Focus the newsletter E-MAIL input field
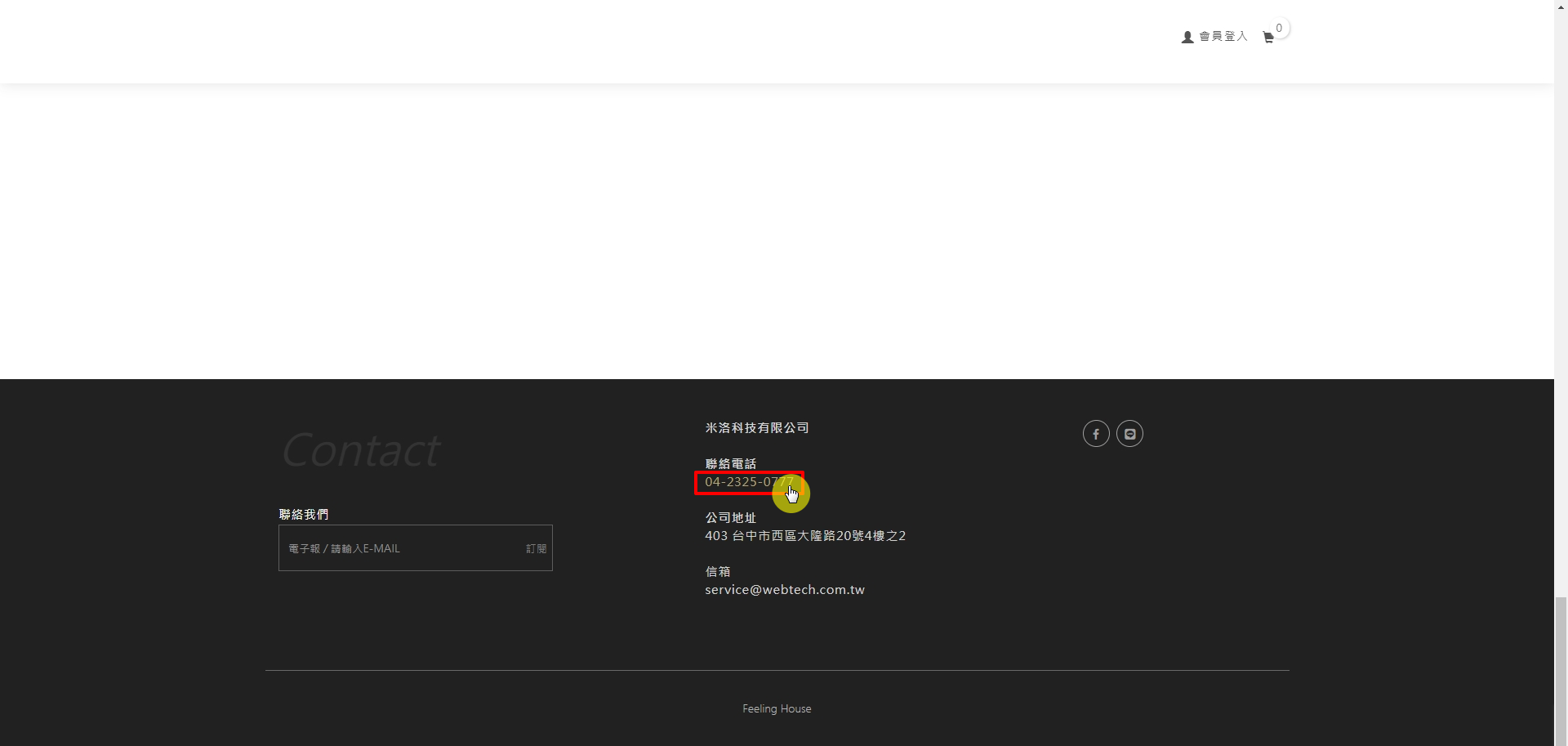1568x746 pixels. click(x=400, y=548)
